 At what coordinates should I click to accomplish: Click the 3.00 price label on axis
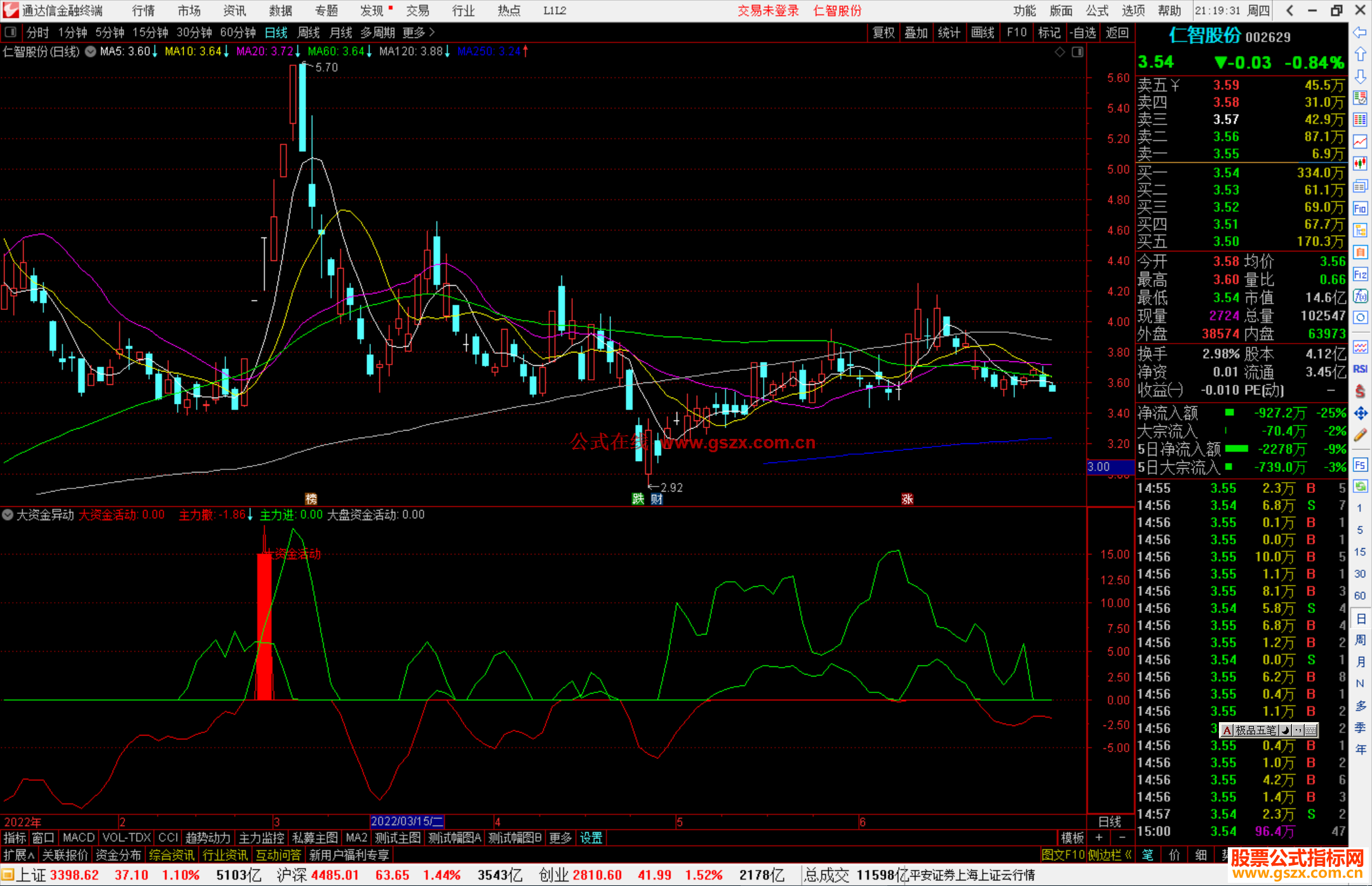point(1110,467)
